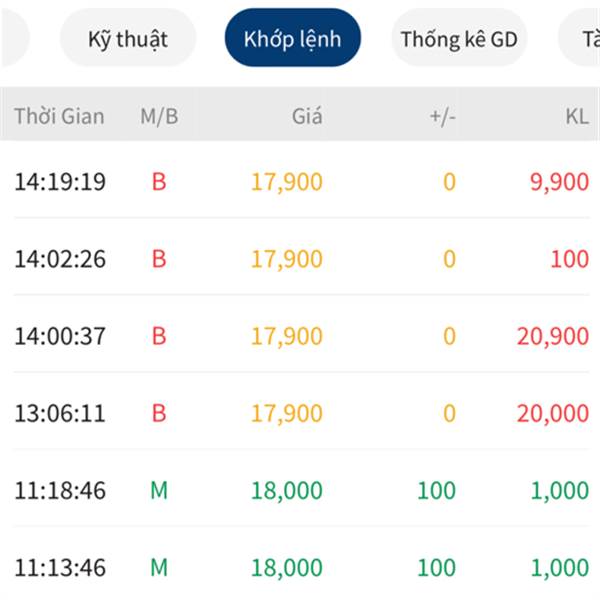The image size is (600, 600).
Task: Select the 11:13:46 trade row
Action: click(x=302, y=568)
